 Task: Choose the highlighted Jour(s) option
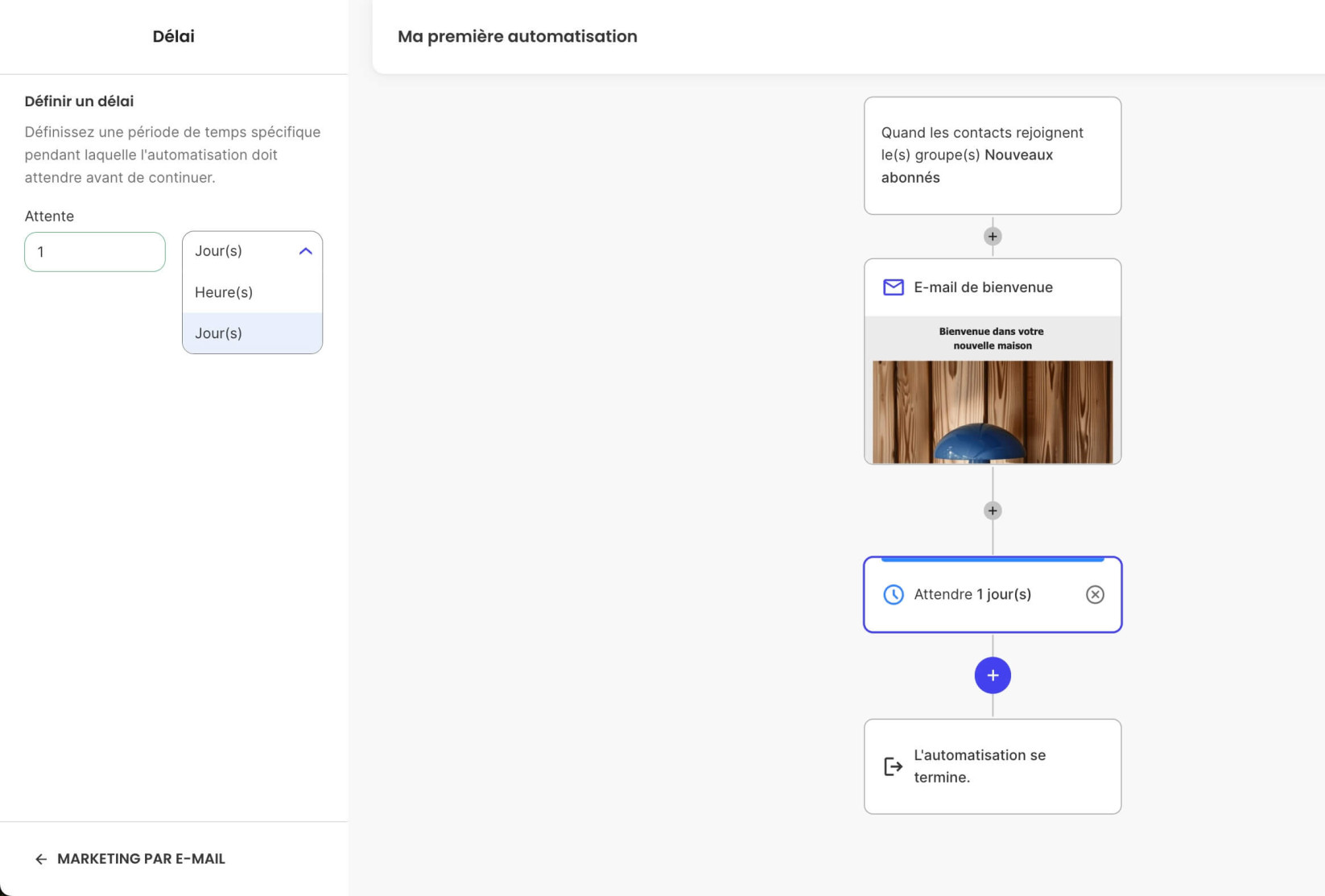tap(253, 333)
